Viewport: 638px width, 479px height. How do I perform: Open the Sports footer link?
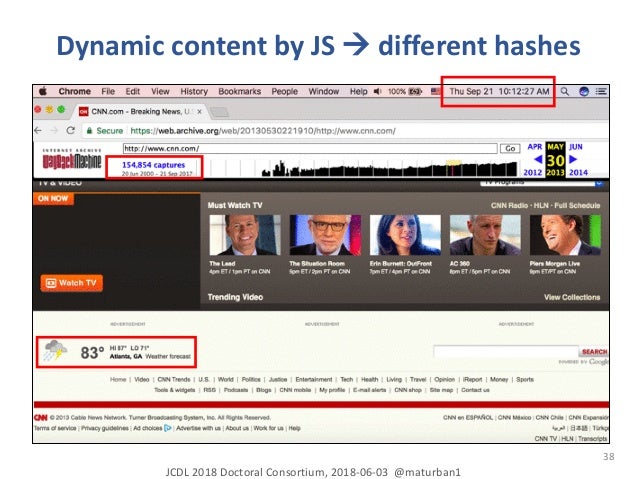pyautogui.click(x=524, y=379)
